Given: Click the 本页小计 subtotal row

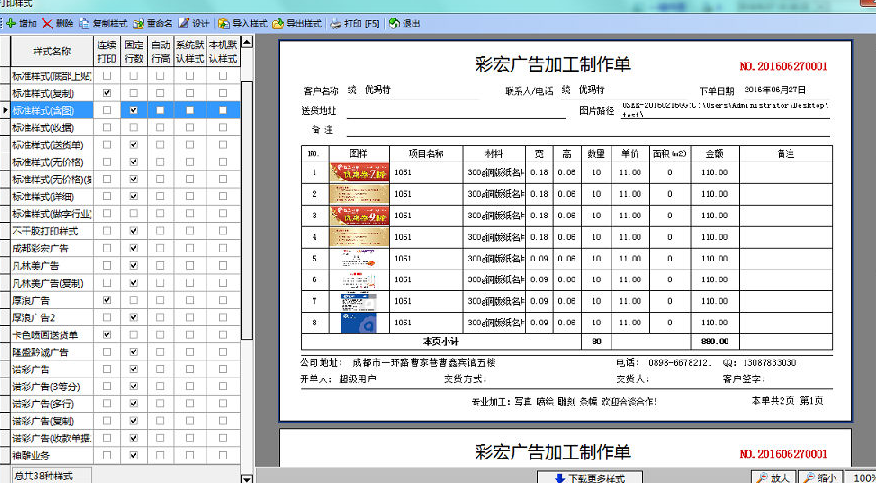Looking at the screenshot, I should point(566,342).
